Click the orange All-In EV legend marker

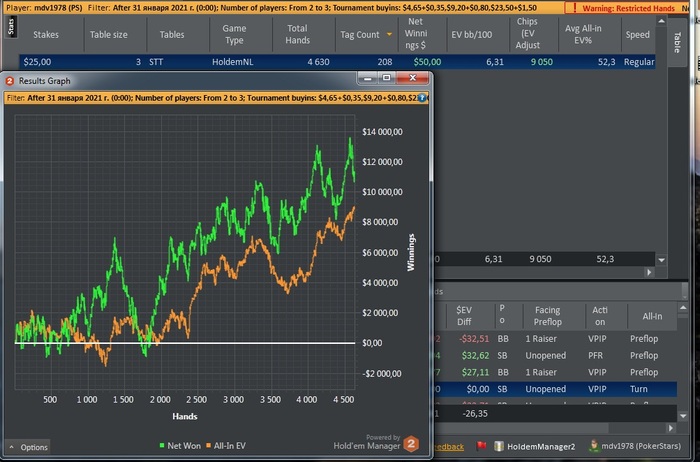point(208,445)
